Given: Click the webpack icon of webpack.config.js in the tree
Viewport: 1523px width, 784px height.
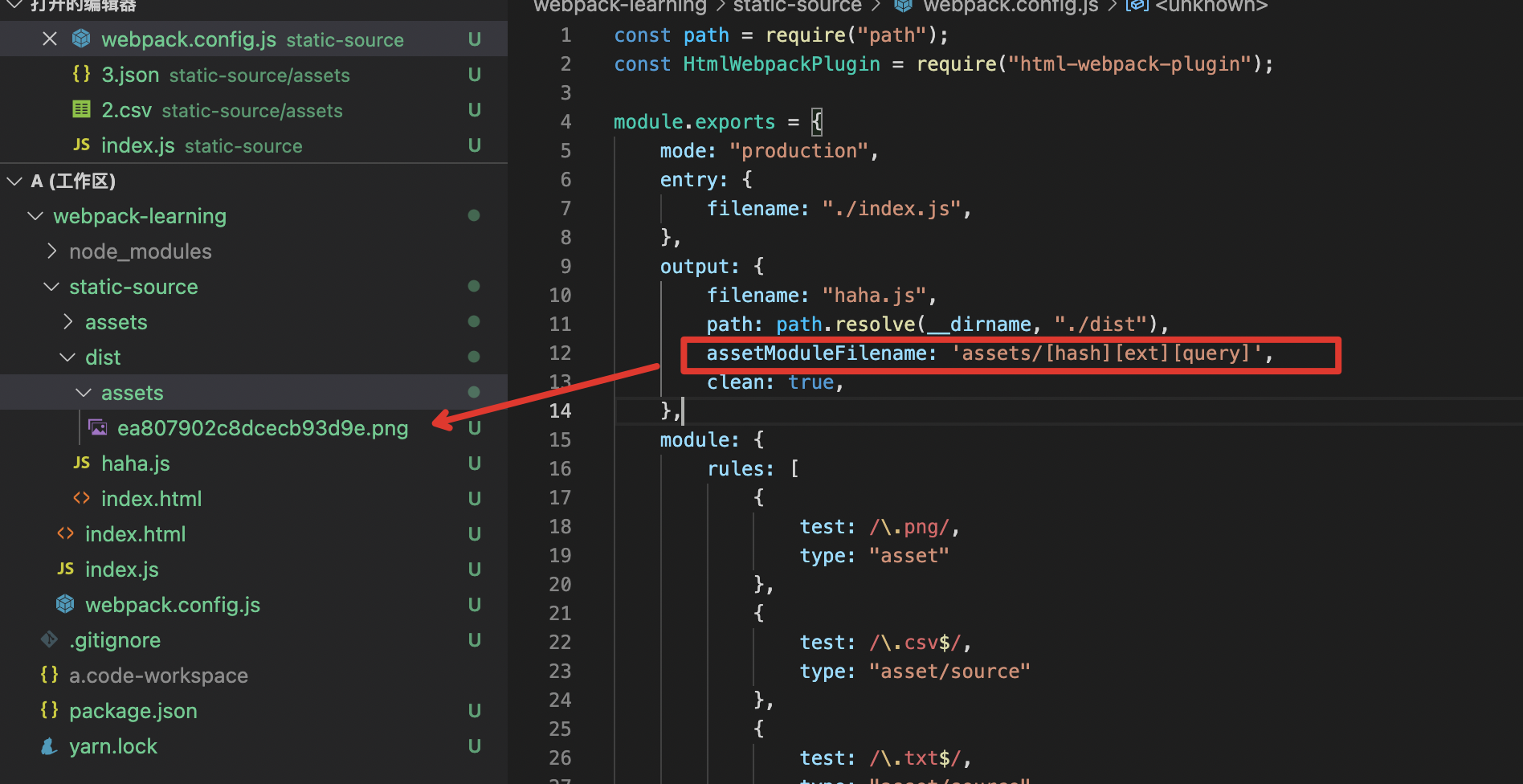Looking at the screenshot, I should (x=65, y=604).
